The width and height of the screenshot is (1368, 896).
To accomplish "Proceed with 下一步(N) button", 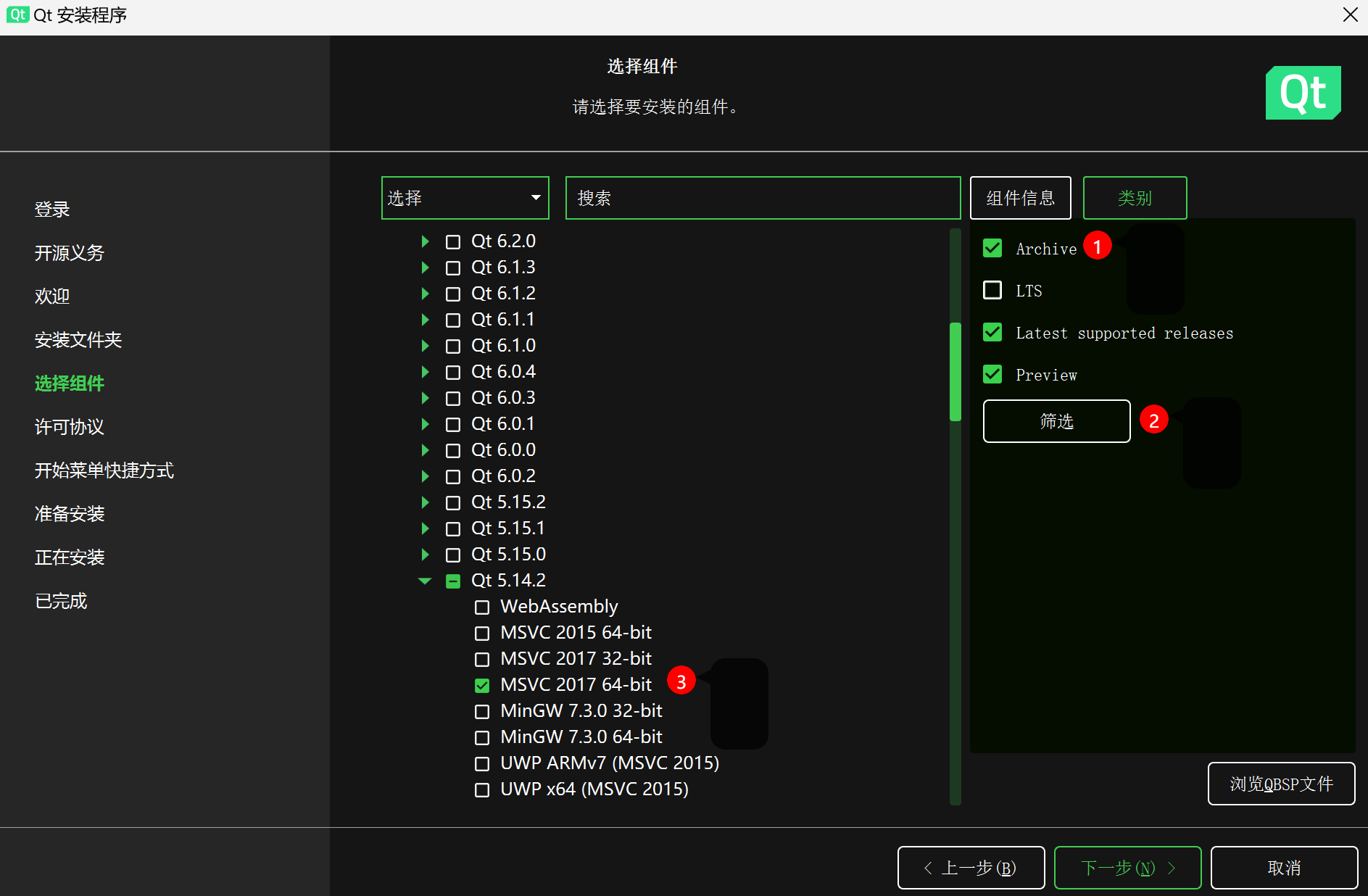I will [1127, 868].
